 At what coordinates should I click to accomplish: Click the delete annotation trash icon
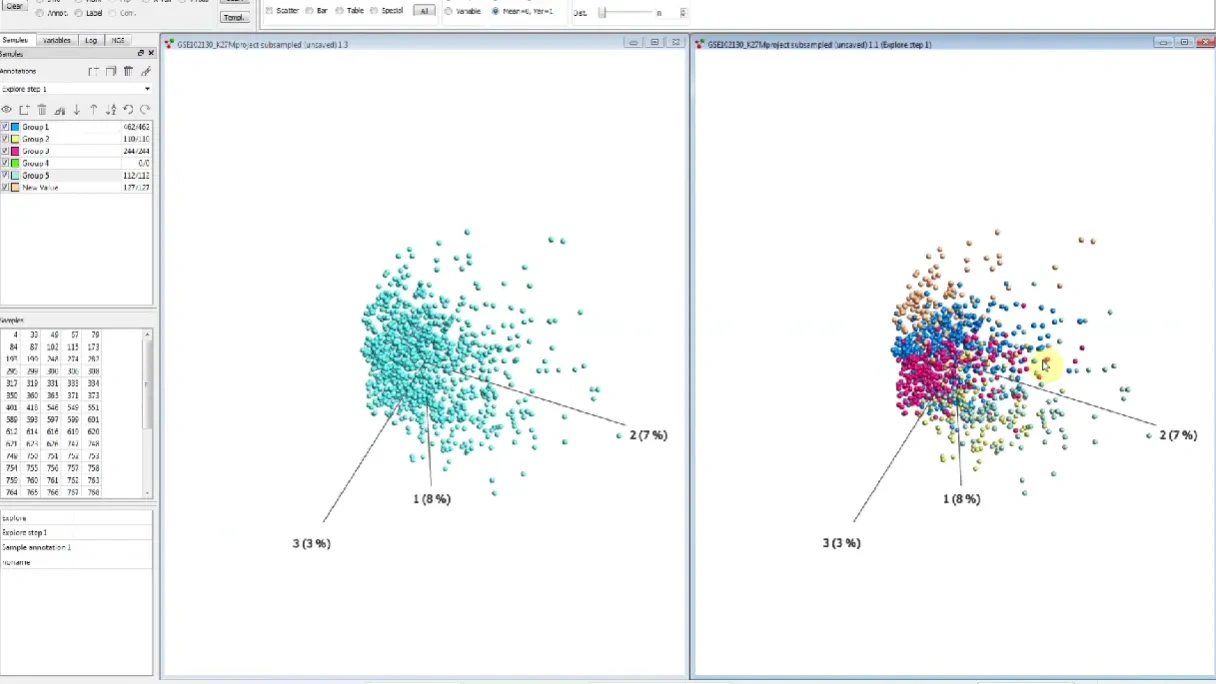coord(128,71)
